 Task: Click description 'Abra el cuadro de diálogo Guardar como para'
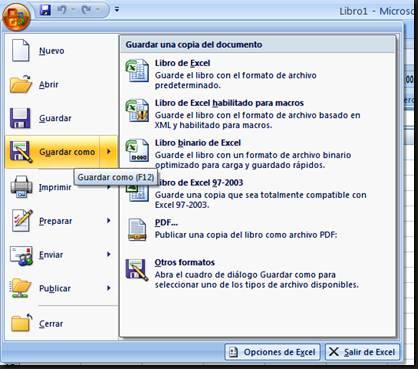(x=245, y=275)
